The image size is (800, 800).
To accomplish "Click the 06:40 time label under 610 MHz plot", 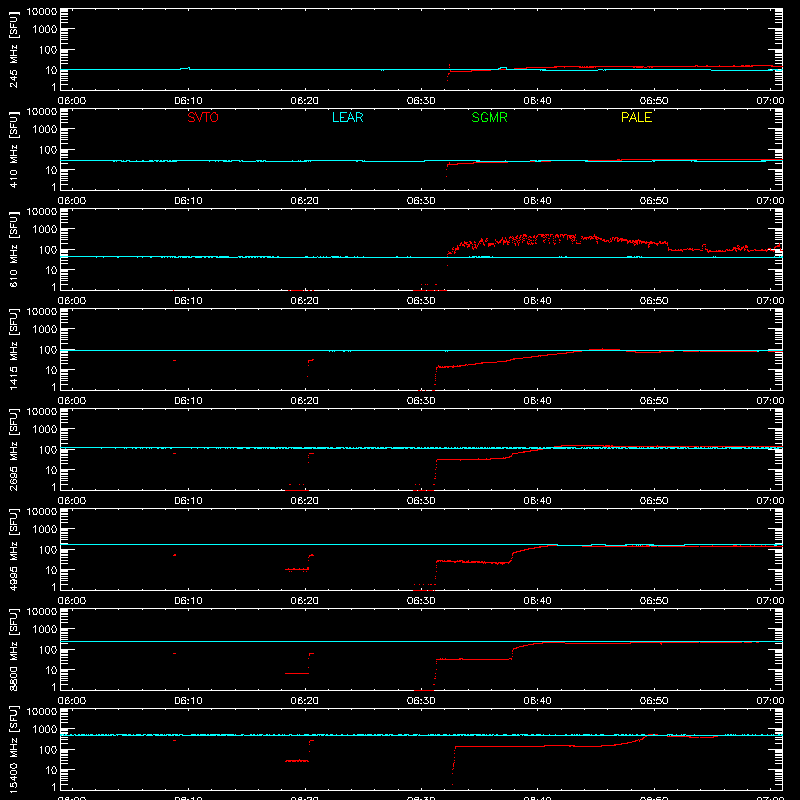I will pyautogui.click(x=537, y=301).
